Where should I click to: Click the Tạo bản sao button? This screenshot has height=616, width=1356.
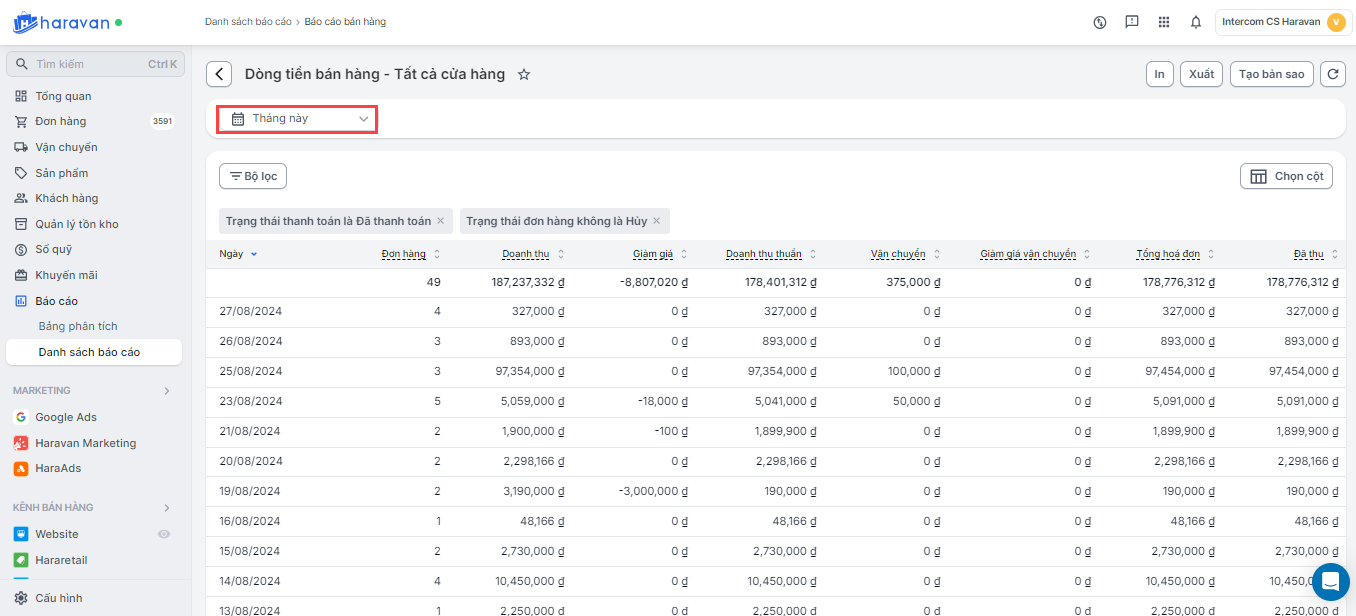(x=1271, y=74)
